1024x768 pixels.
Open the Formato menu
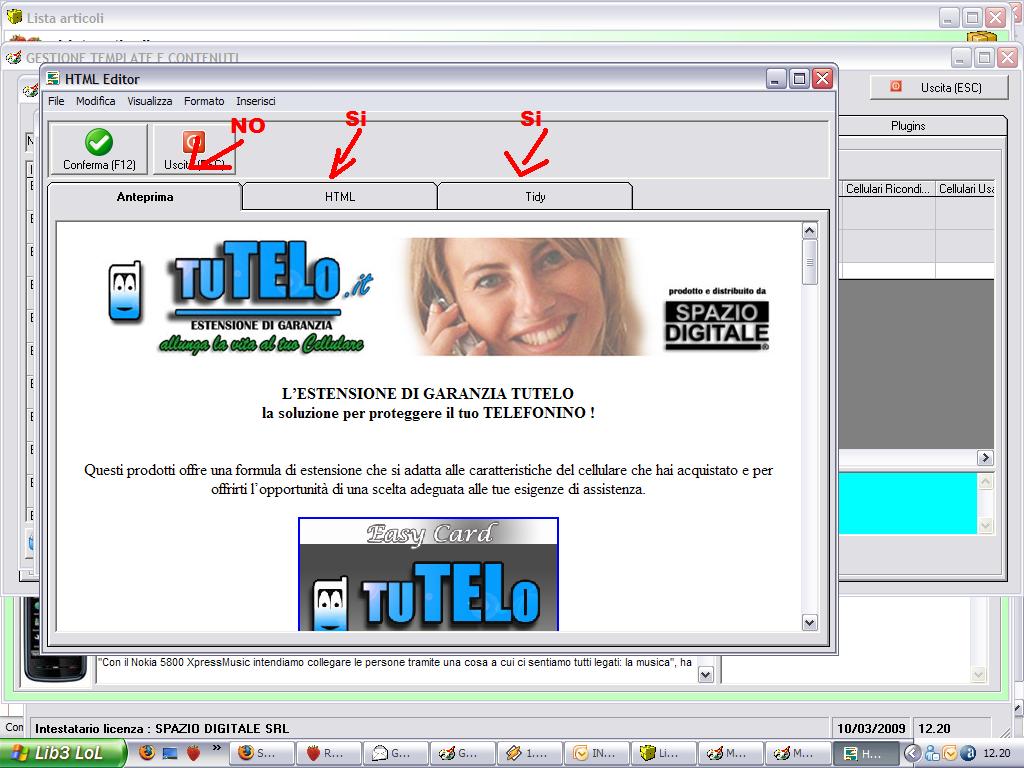(204, 101)
